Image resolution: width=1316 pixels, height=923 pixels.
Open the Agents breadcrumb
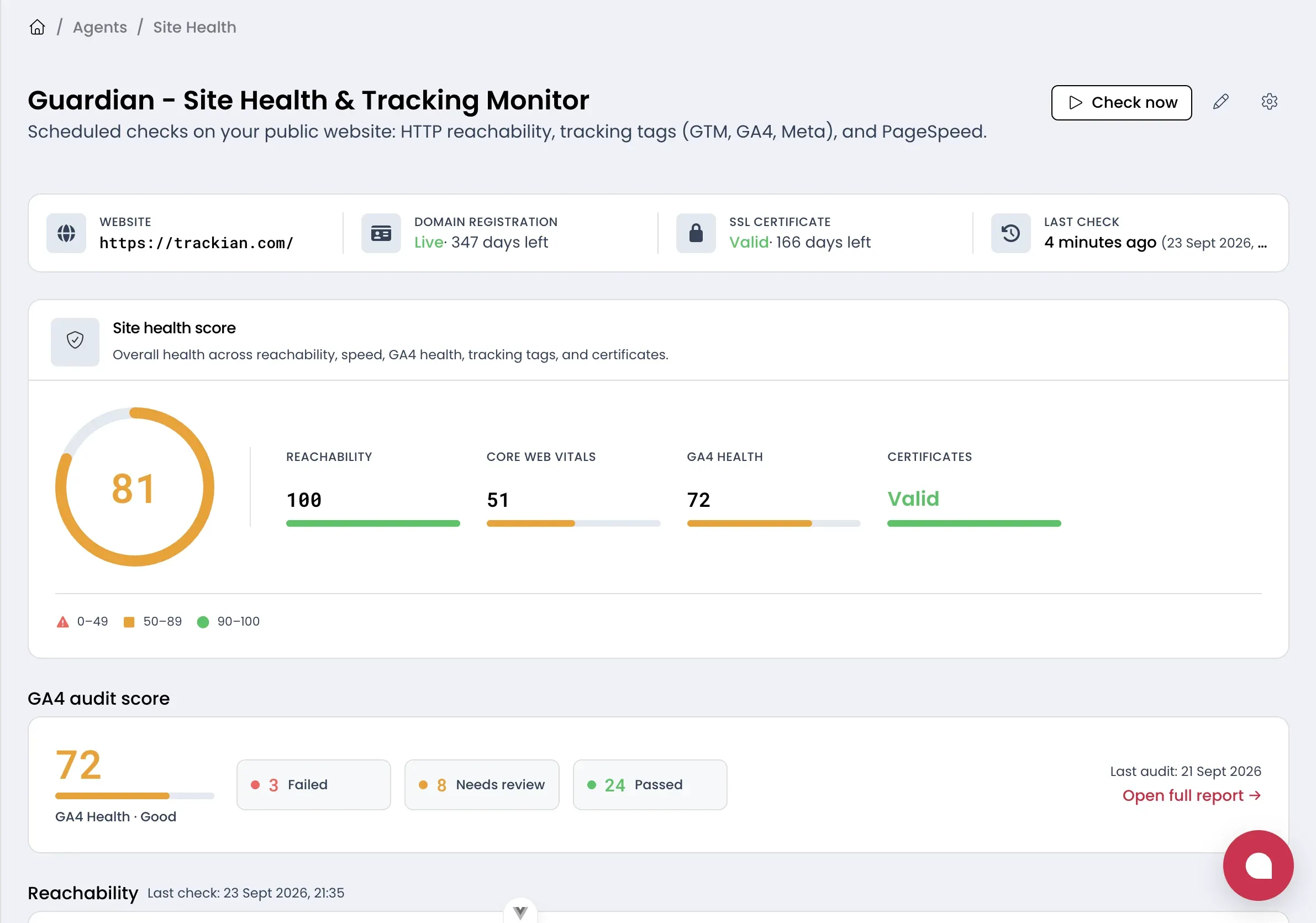pyautogui.click(x=100, y=27)
